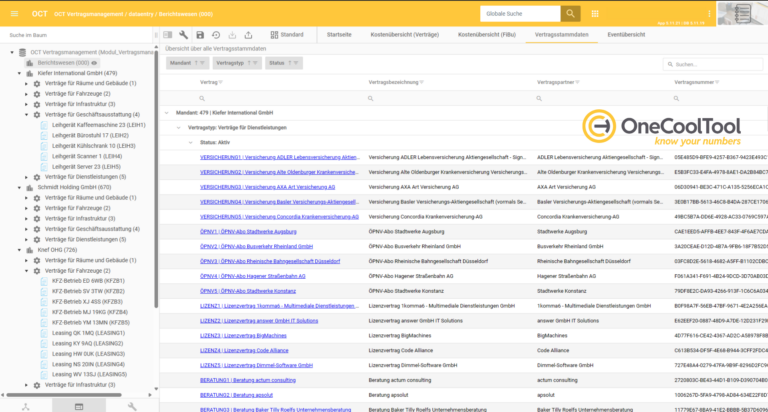Click the company icon of Kiefer International GmbH
The image size is (768, 412).
tap(30, 73)
